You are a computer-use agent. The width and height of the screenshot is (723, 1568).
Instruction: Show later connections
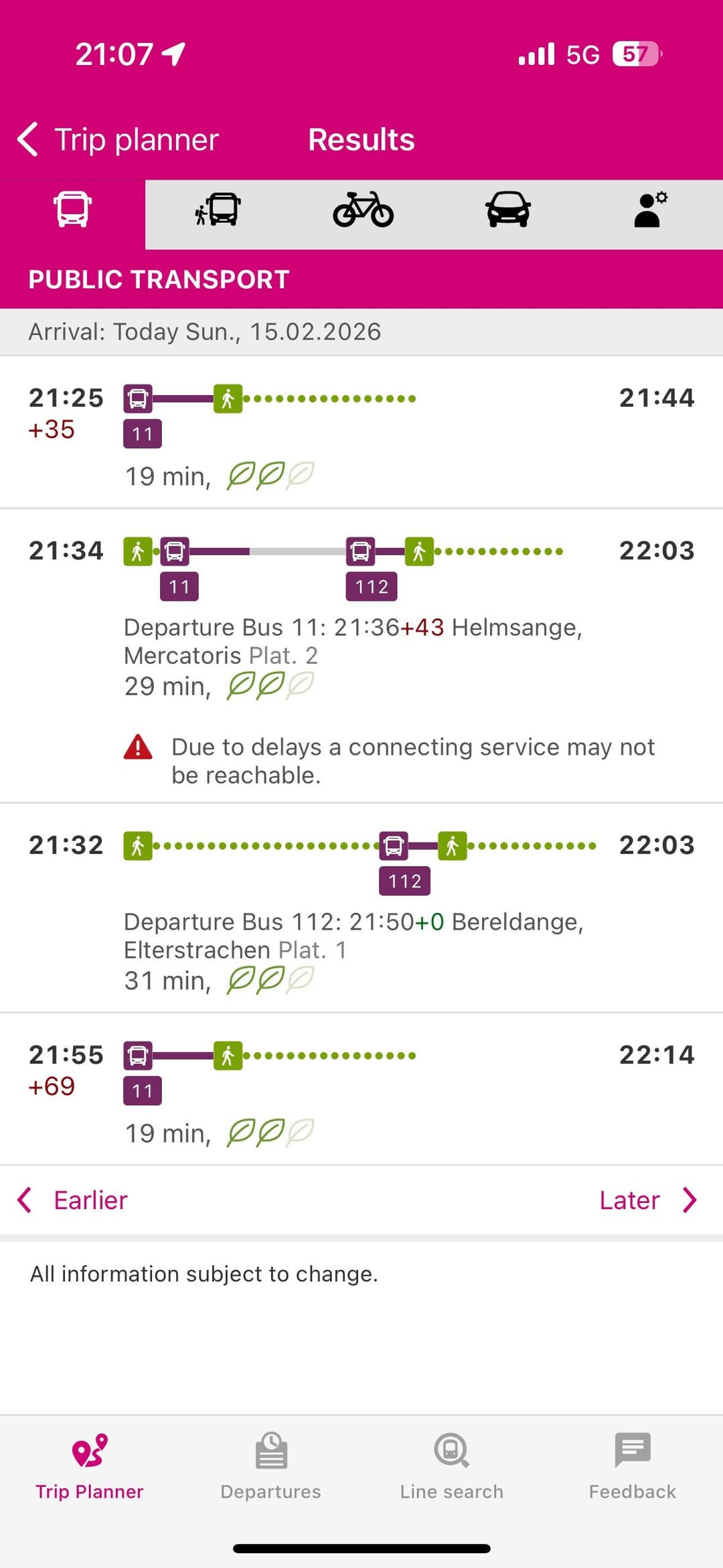pos(629,1200)
